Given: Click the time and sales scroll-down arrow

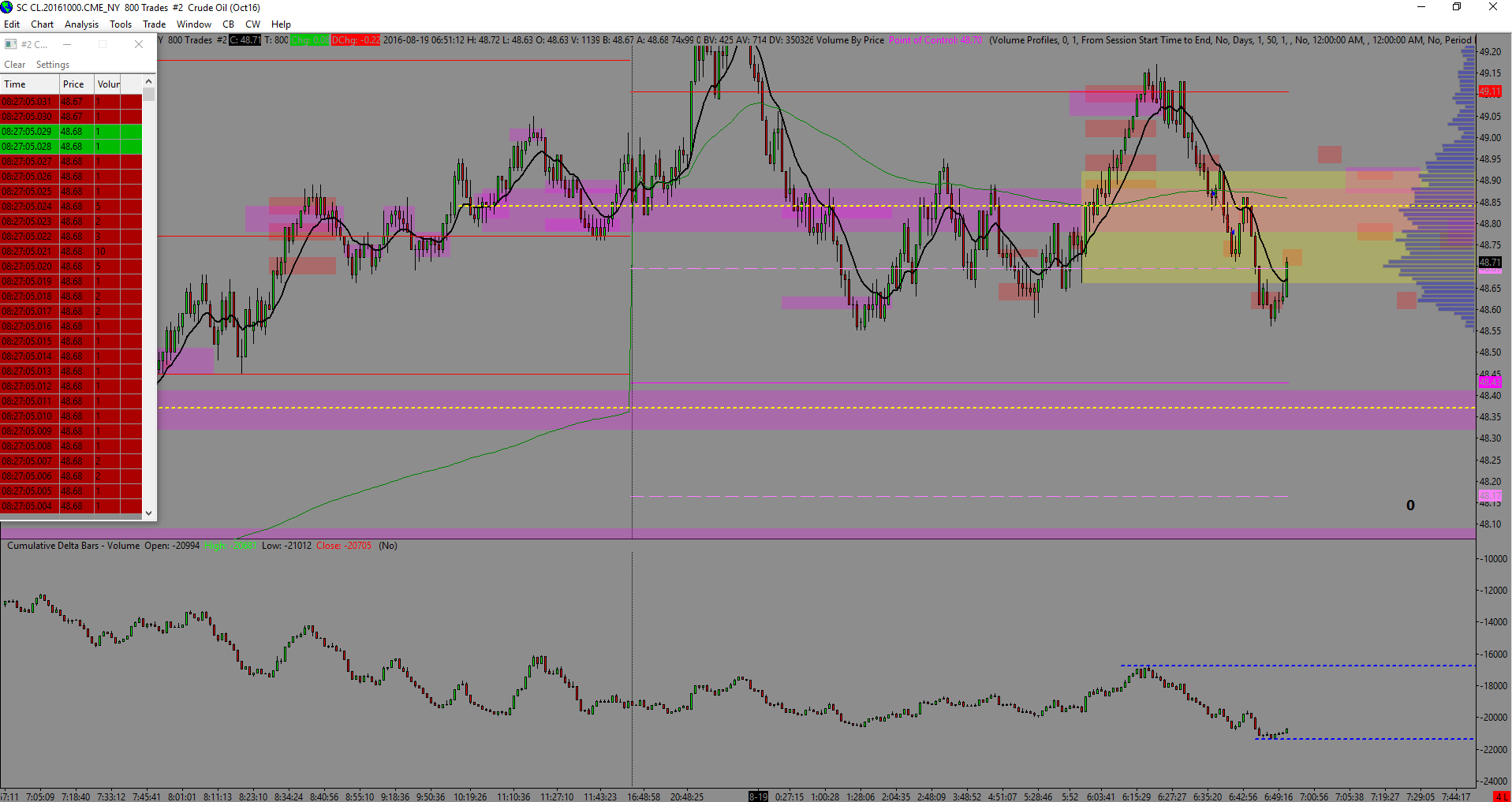Looking at the screenshot, I should pyautogui.click(x=148, y=513).
